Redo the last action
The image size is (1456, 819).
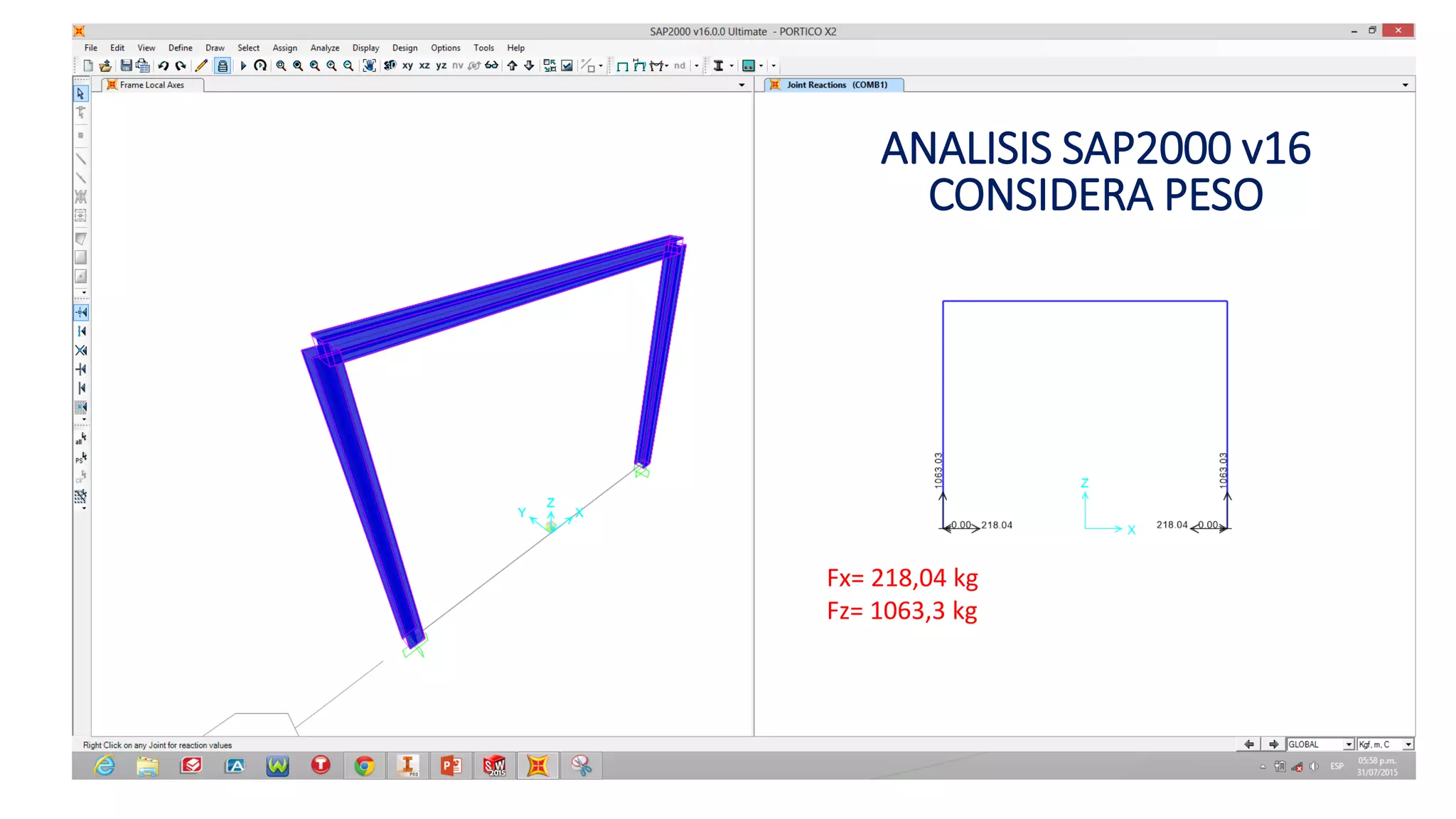pyautogui.click(x=181, y=65)
